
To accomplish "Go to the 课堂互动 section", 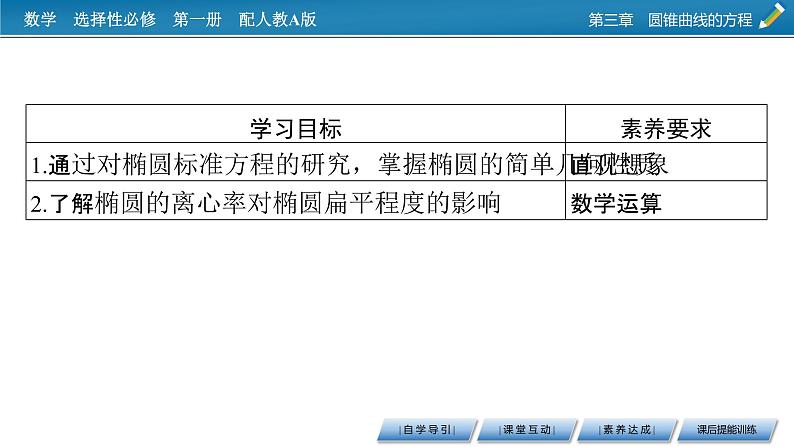I will tap(525, 430).
